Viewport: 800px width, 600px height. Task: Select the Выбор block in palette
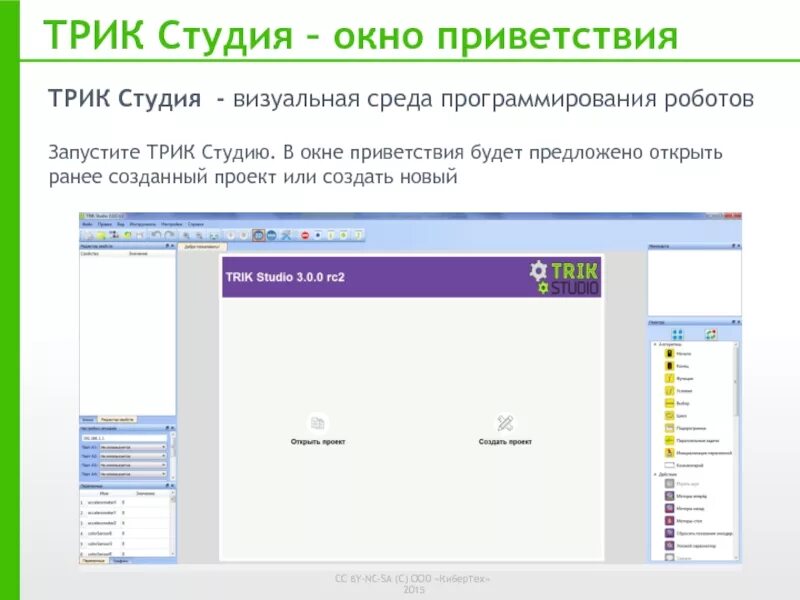point(677,403)
